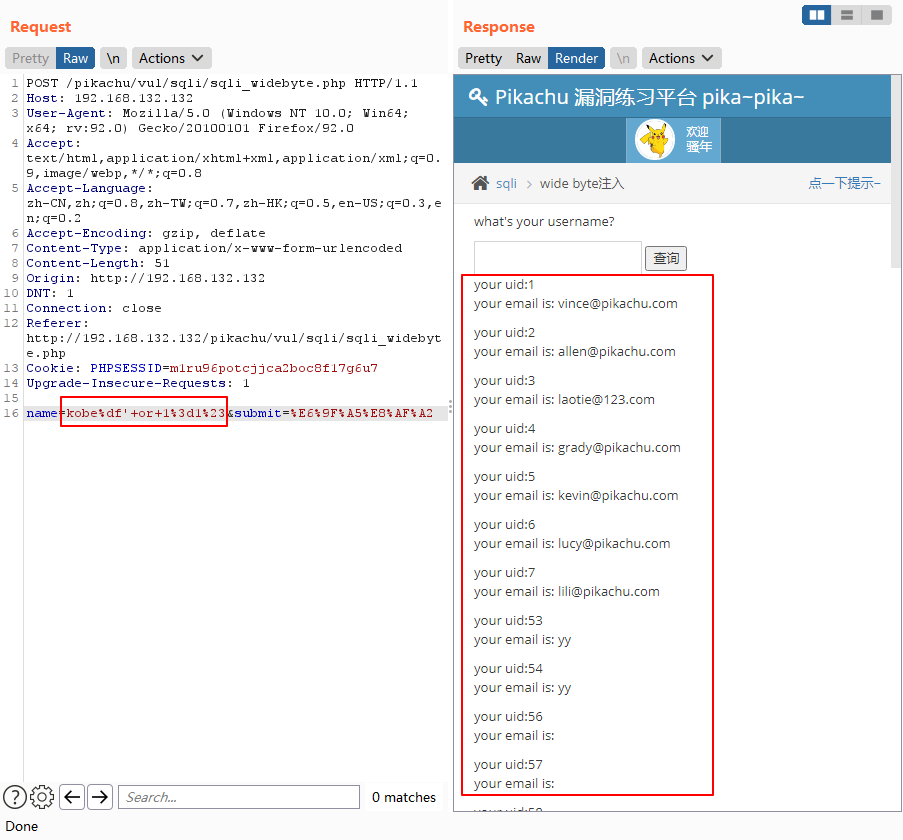Switch Response view to Raw tab

528,58
